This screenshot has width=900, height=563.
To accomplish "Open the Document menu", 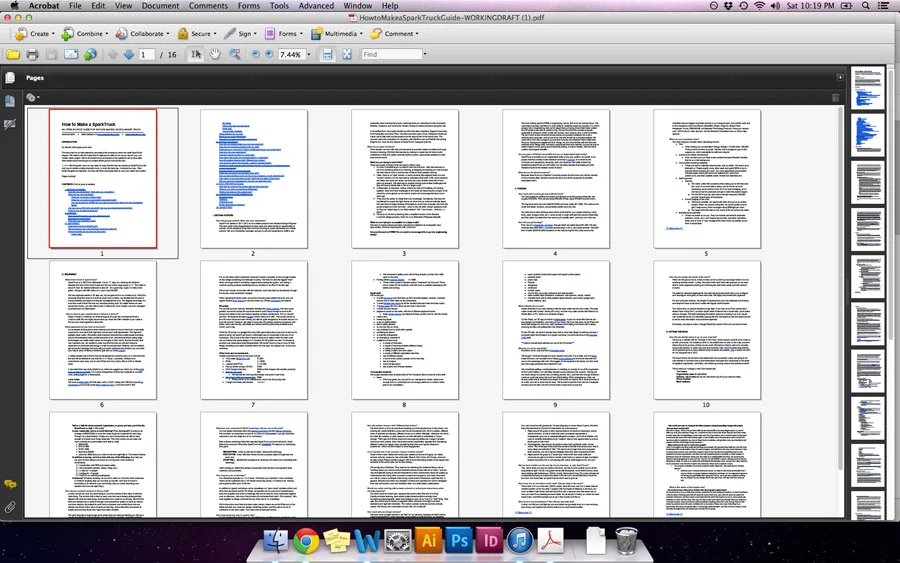I will click(x=160, y=6).
